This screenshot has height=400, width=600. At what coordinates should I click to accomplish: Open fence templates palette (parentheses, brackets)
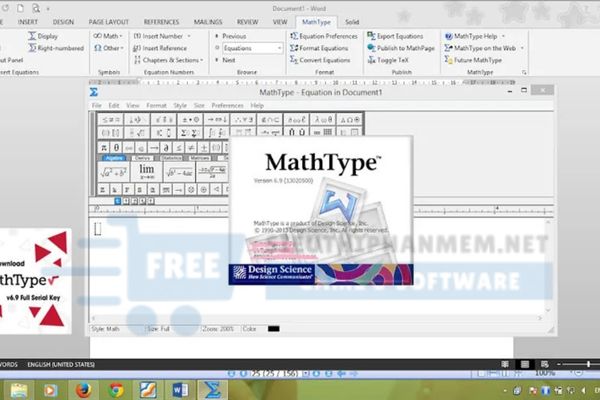111,132
